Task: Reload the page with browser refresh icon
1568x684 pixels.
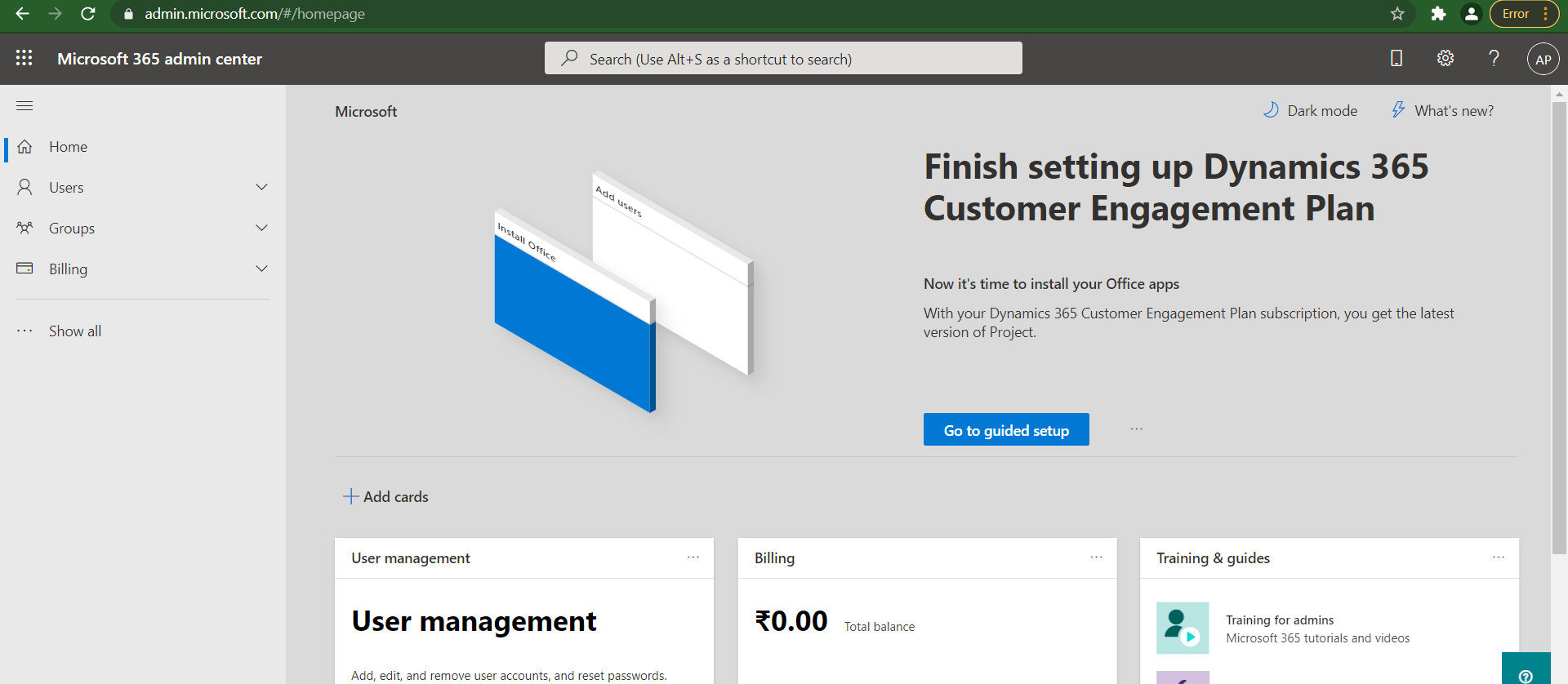Action: (88, 14)
